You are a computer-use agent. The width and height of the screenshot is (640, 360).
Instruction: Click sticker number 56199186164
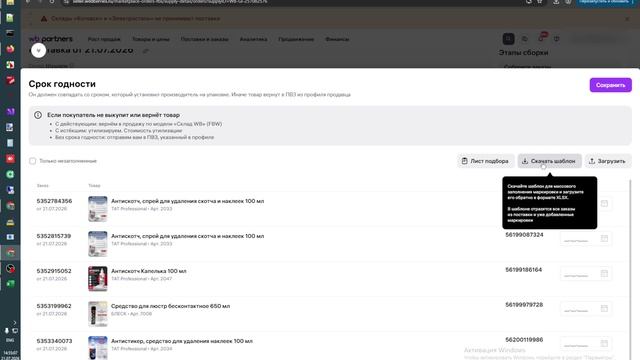524,270
